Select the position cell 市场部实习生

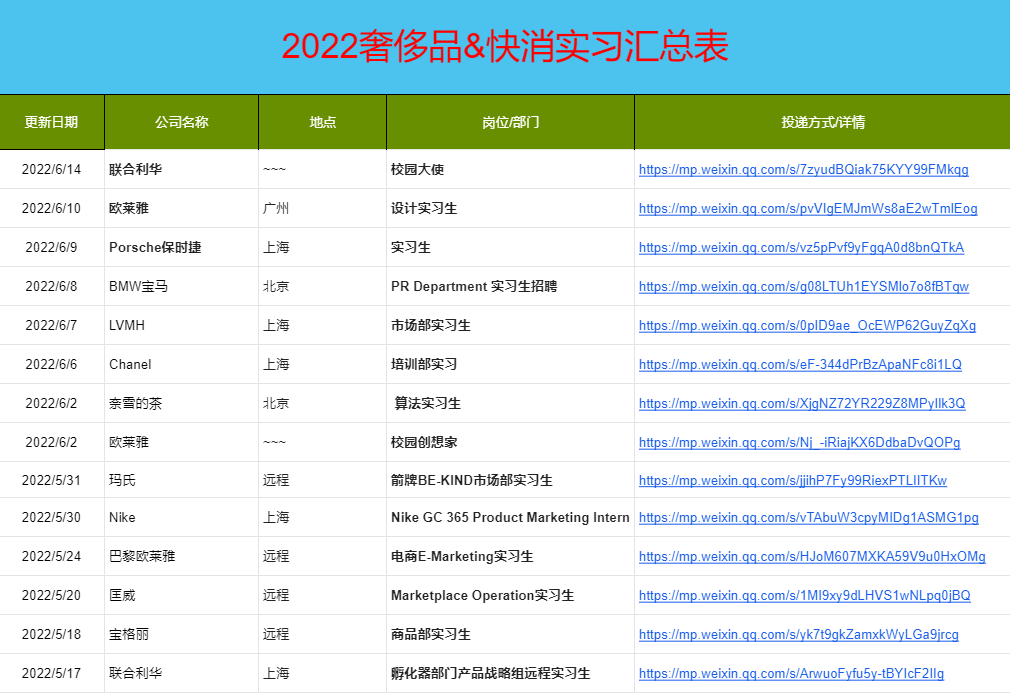511,325
